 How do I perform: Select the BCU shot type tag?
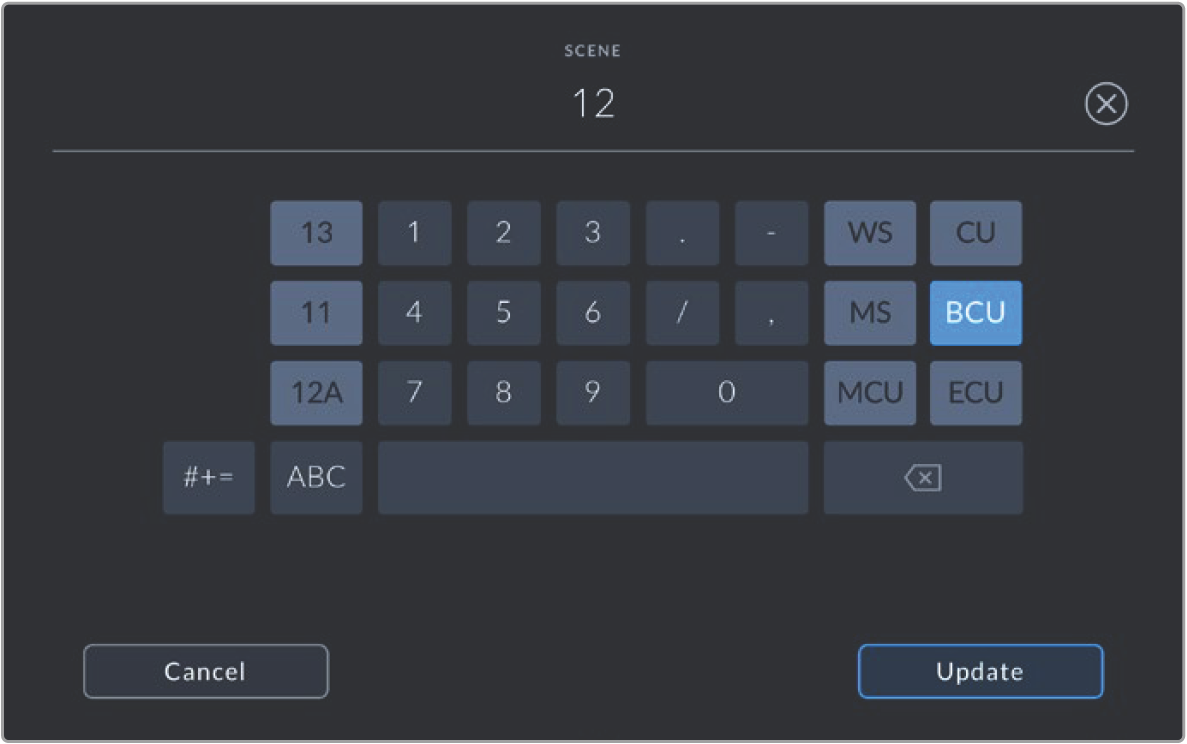[975, 313]
